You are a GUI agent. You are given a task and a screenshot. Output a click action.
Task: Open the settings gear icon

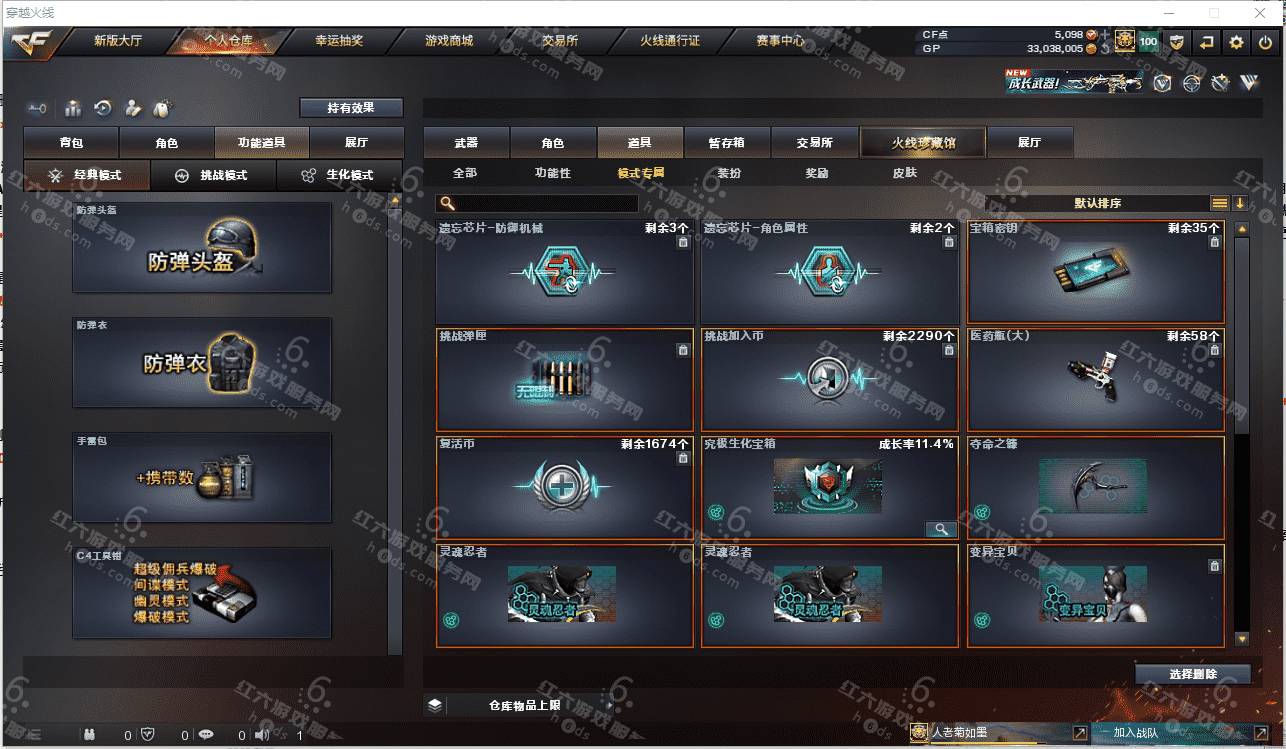coord(1237,42)
